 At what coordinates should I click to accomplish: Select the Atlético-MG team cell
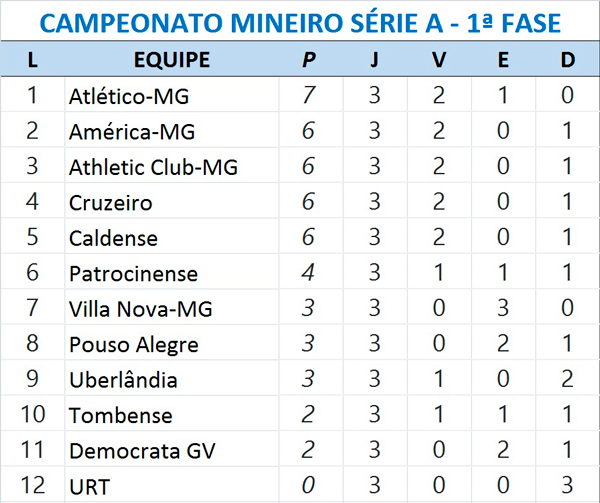pos(129,97)
